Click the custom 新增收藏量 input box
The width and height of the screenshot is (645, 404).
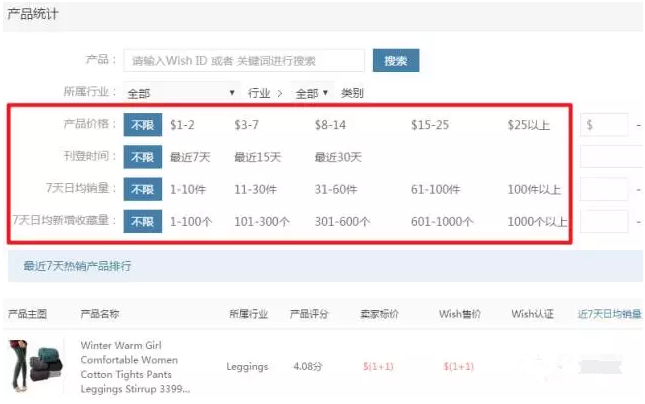(604, 221)
